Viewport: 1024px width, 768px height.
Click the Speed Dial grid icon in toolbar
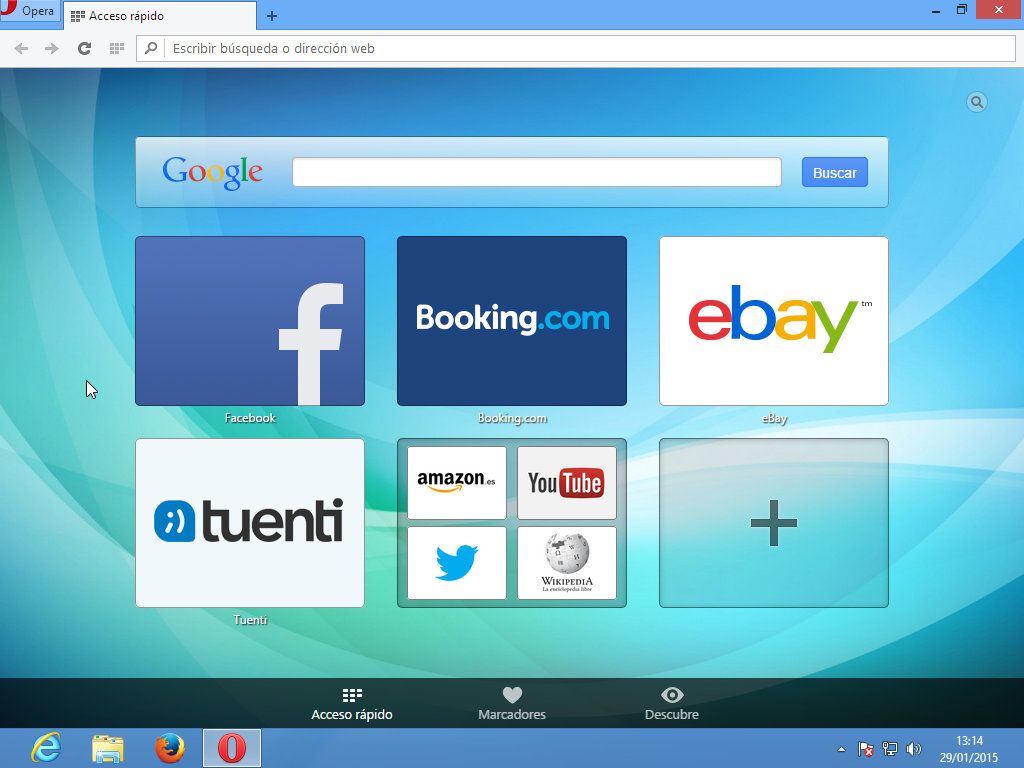tap(116, 48)
